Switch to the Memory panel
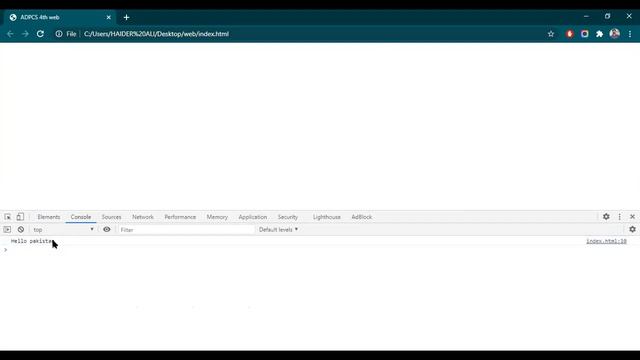The image size is (640, 360). (217, 217)
